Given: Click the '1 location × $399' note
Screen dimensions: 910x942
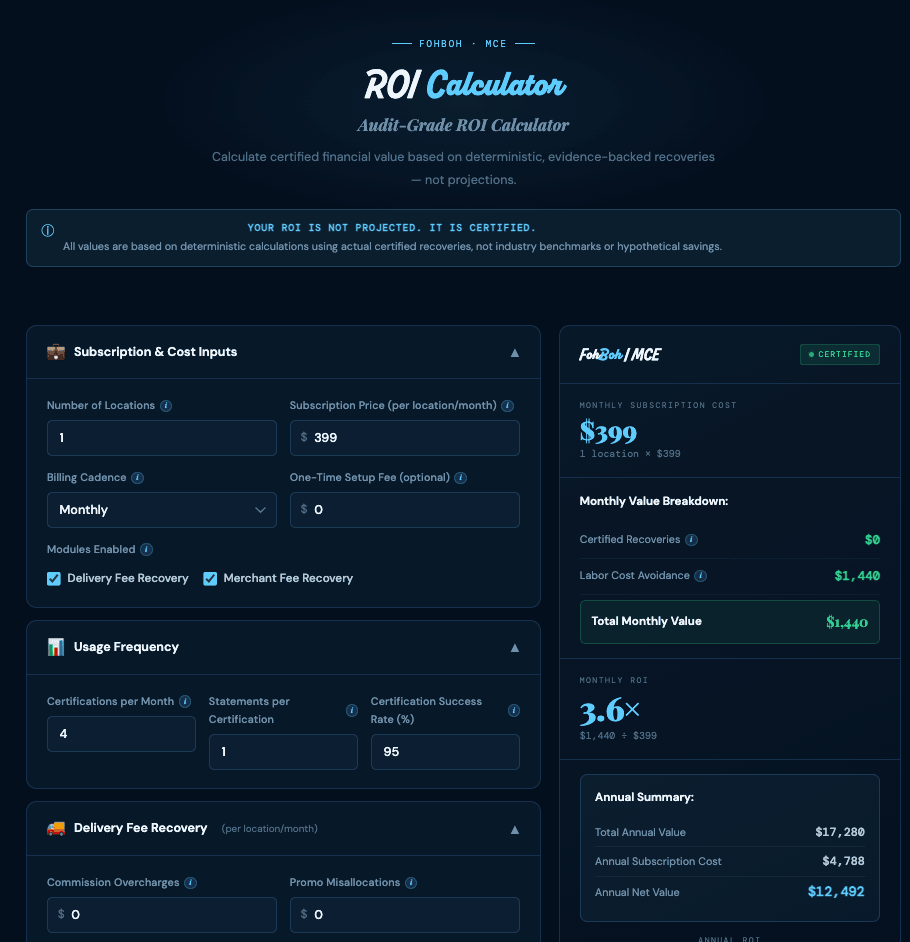Looking at the screenshot, I should [630, 454].
